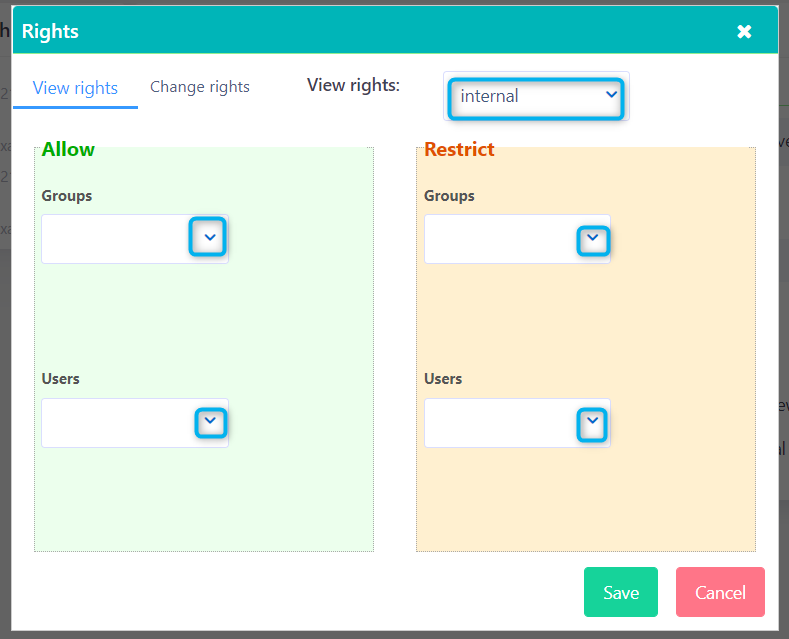Click the Groups label under Allow
The height and width of the screenshot is (639, 789).
coord(67,196)
